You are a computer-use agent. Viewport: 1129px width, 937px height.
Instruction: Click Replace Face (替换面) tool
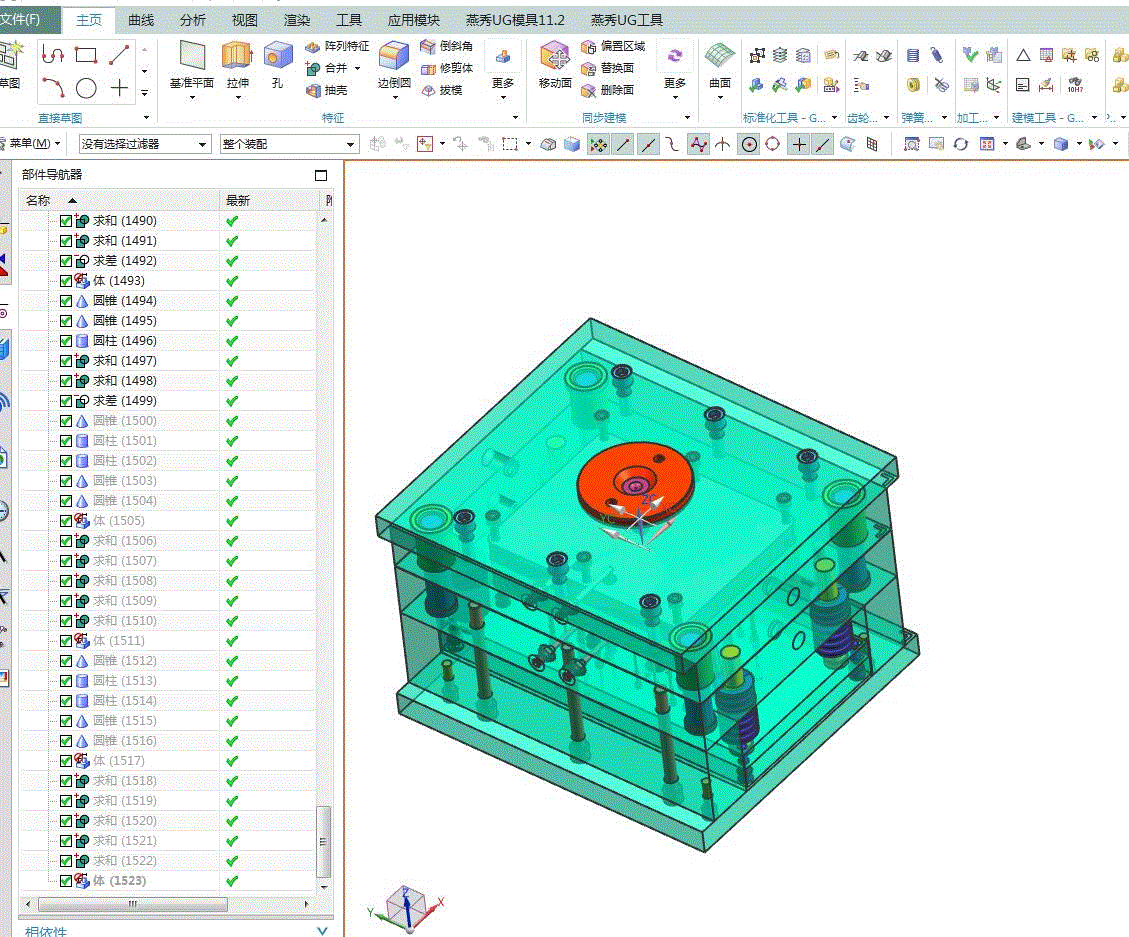tap(608, 68)
